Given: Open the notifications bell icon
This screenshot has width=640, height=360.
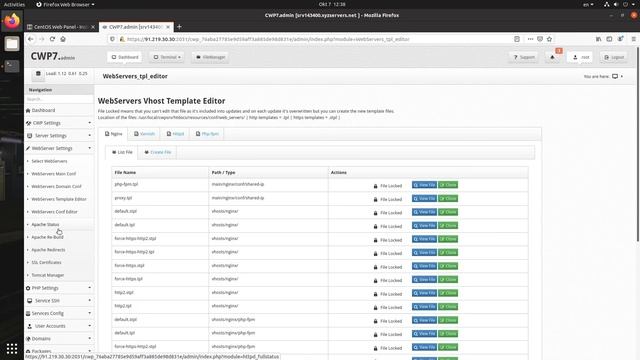Looking at the screenshot, I should coord(553,57).
